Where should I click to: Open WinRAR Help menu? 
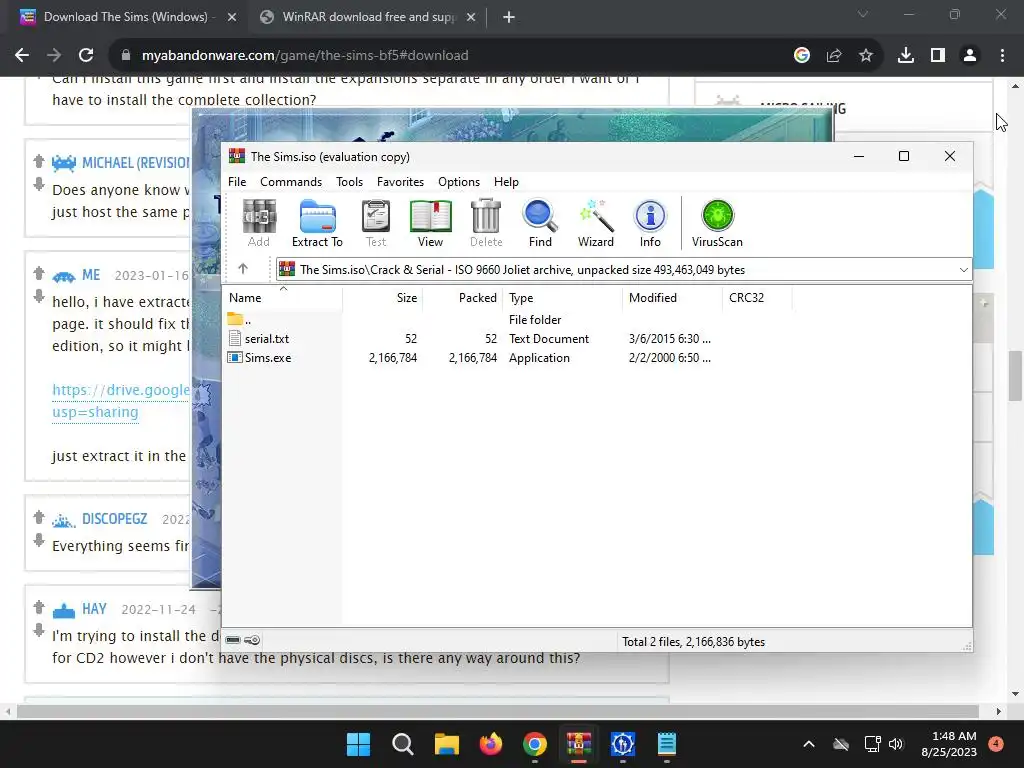click(506, 182)
